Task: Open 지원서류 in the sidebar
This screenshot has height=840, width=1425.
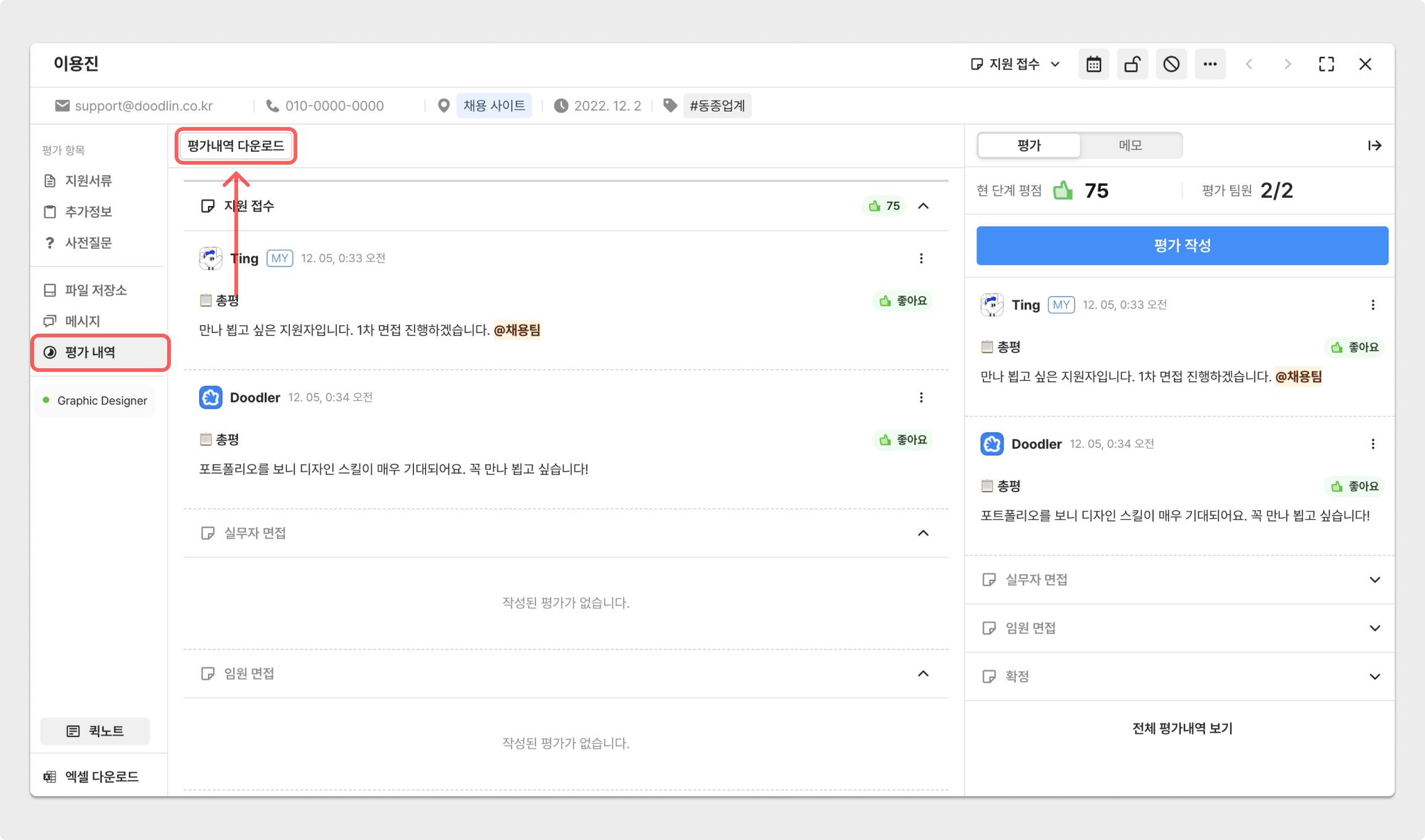Action: point(88,181)
